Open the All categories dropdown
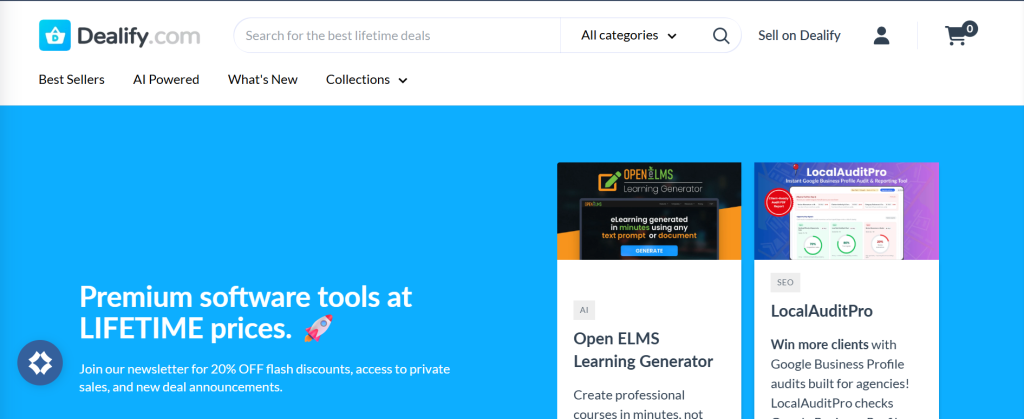Viewport: 1024px width, 419px height. pyautogui.click(x=629, y=35)
